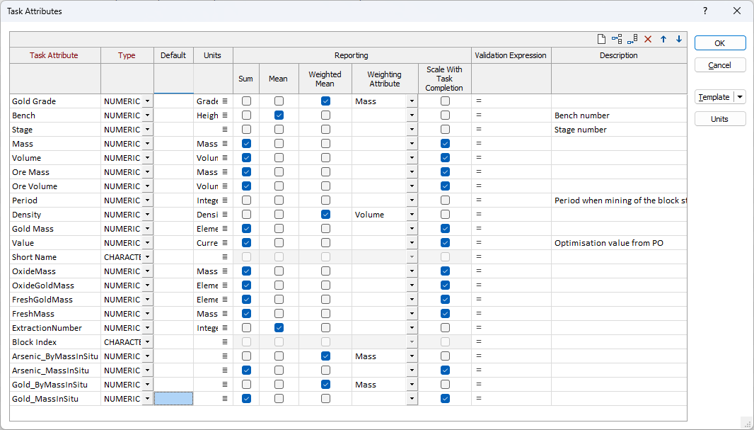The width and height of the screenshot is (754, 430).
Task: Move row up with the up arrow icon
Action: tap(663, 39)
